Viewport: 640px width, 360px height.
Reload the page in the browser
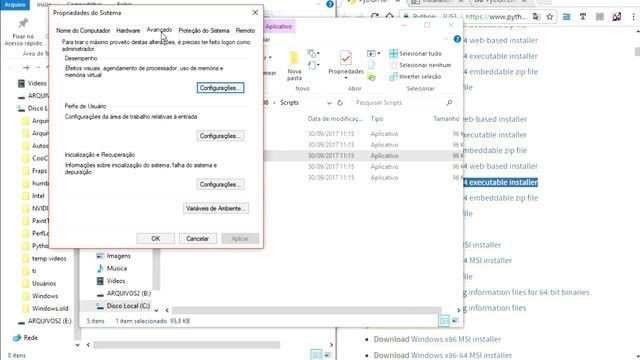[375, 17]
